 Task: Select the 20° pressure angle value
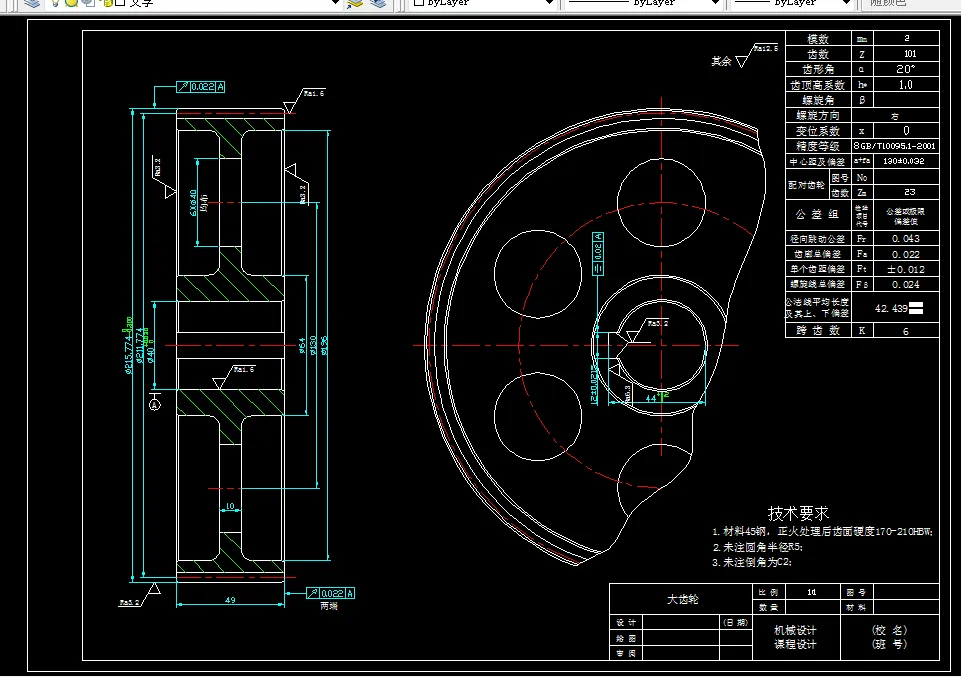point(905,69)
